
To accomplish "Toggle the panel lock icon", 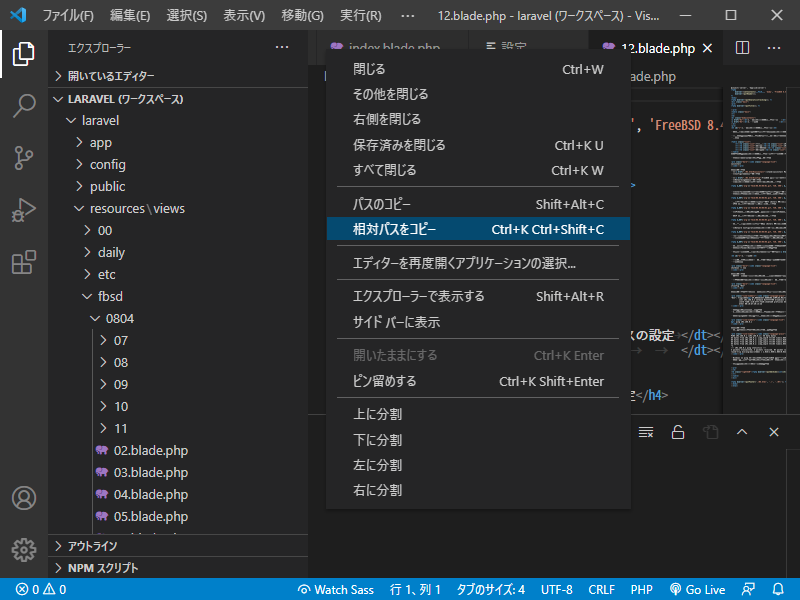I will point(678,432).
